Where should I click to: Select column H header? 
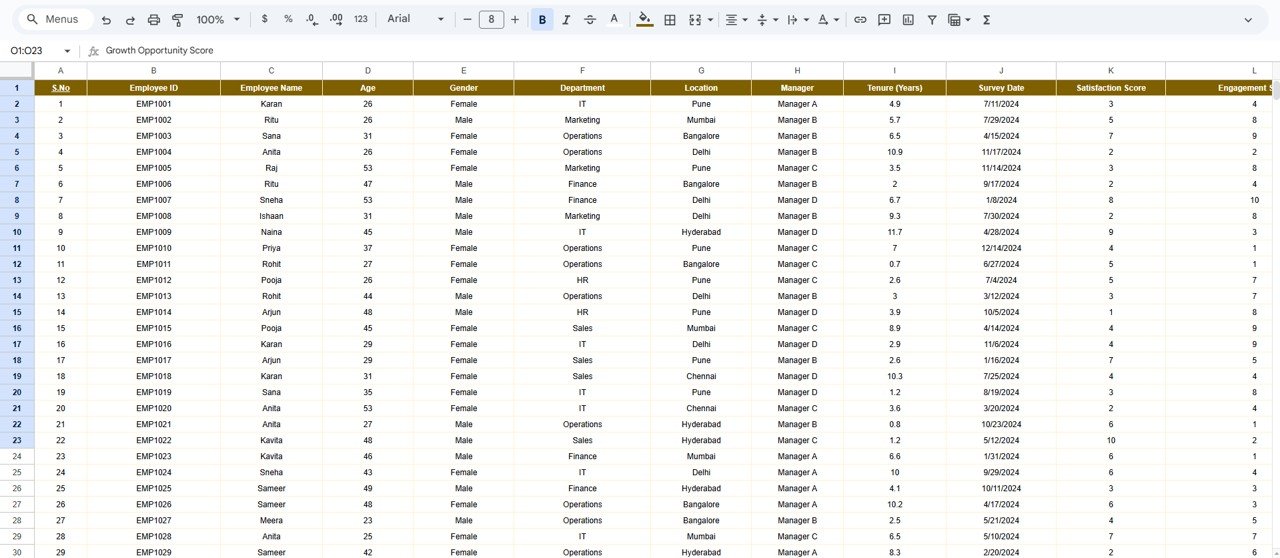point(797,70)
